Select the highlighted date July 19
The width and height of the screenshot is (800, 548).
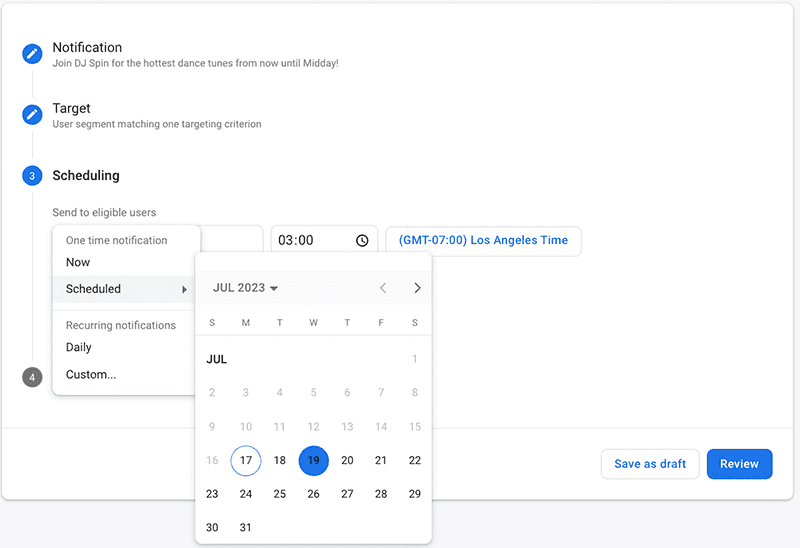(x=314, y=461)
